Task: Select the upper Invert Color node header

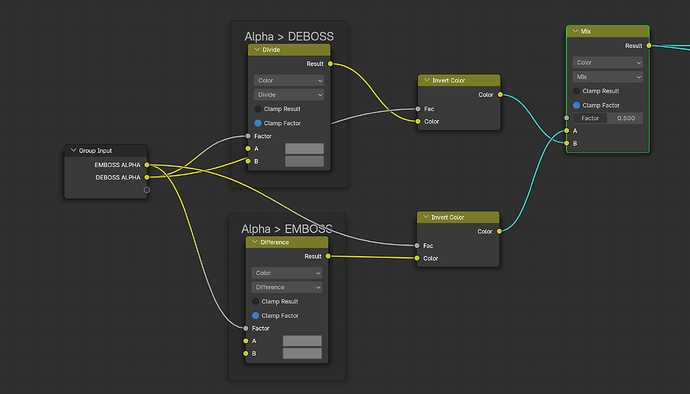Action: tap(459, 81)
